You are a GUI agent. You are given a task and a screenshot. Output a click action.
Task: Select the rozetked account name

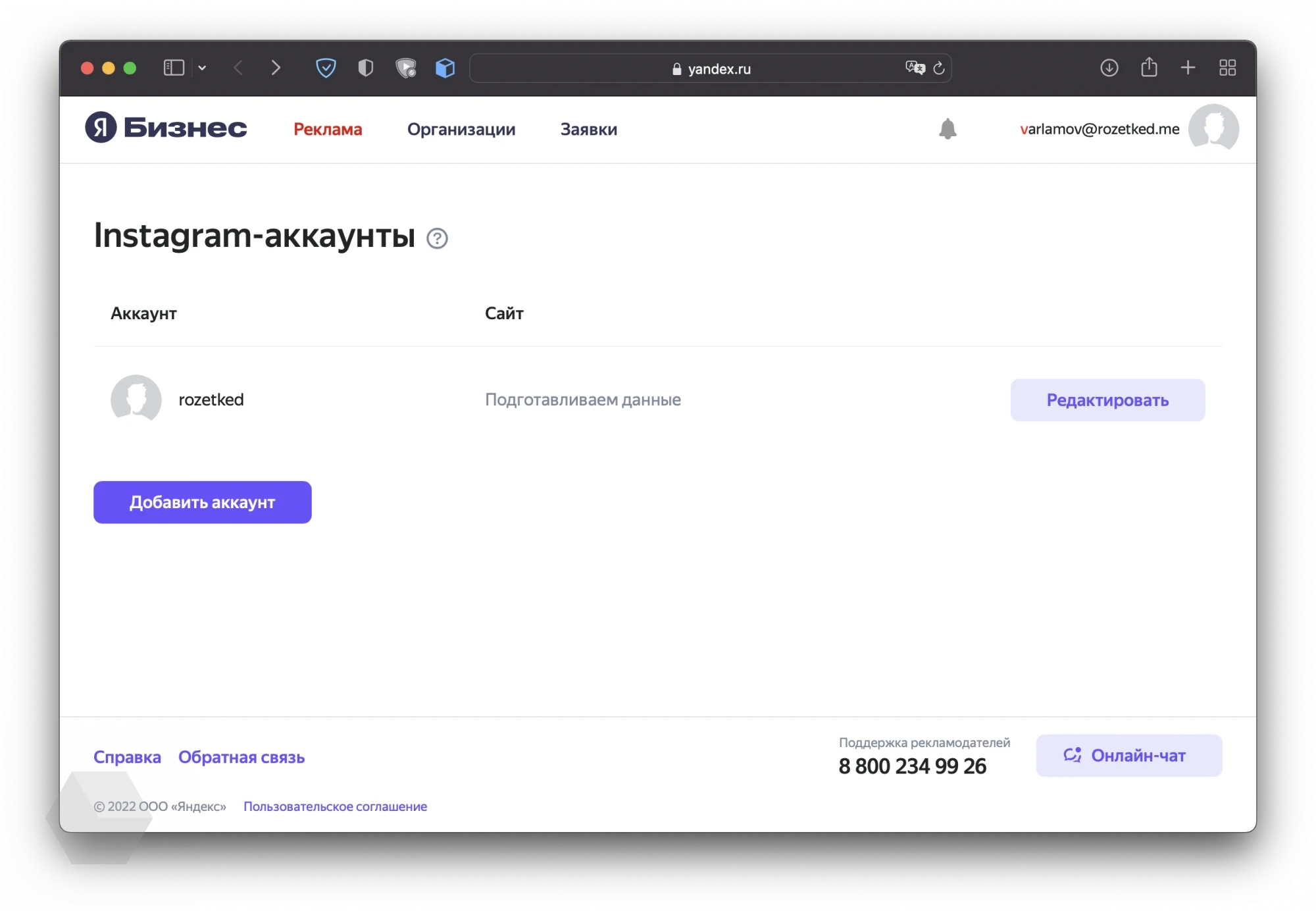[211, 400]
